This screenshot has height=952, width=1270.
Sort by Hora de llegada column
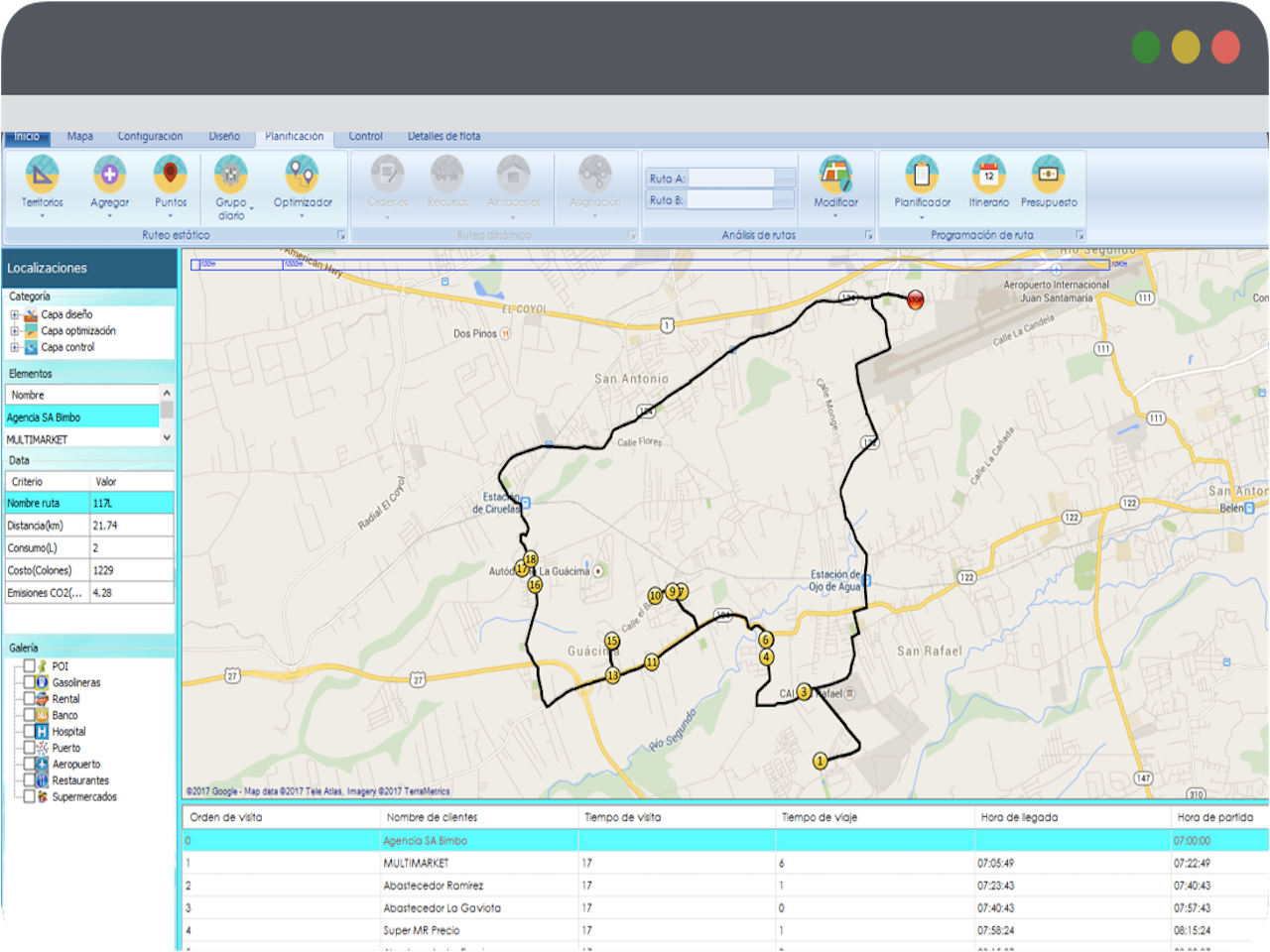pyautogui.click(x=1072, y=817)
